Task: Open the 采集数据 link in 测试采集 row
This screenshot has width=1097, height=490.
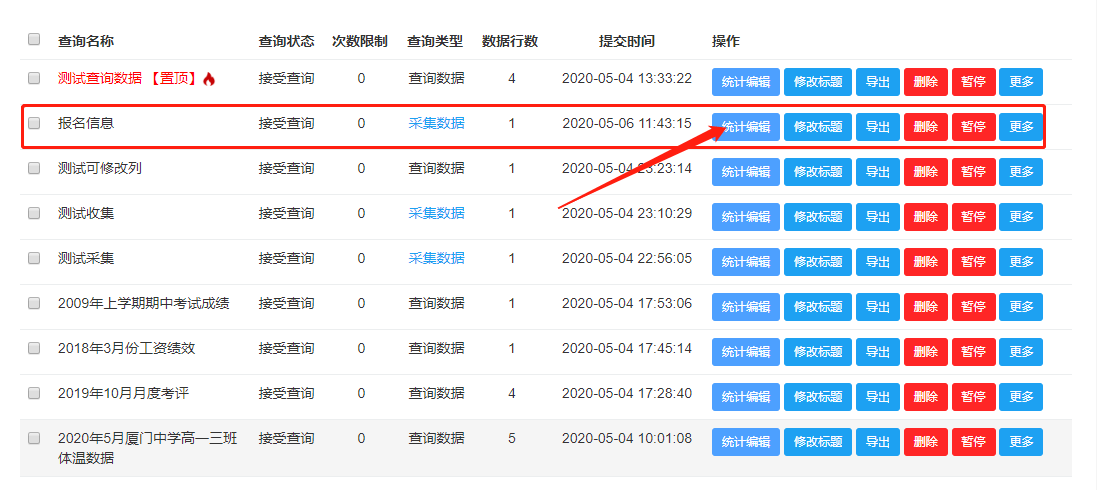Action: point(437,258)
